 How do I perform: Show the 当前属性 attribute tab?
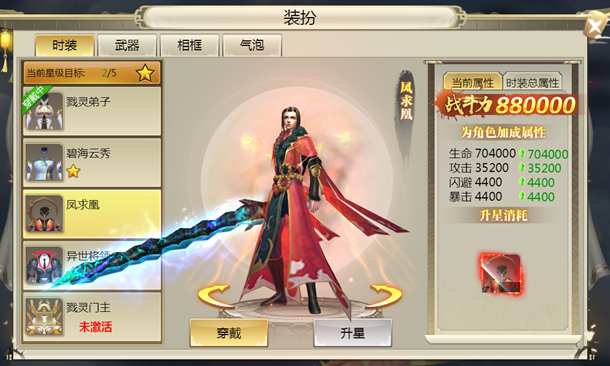tap(473, 82)
